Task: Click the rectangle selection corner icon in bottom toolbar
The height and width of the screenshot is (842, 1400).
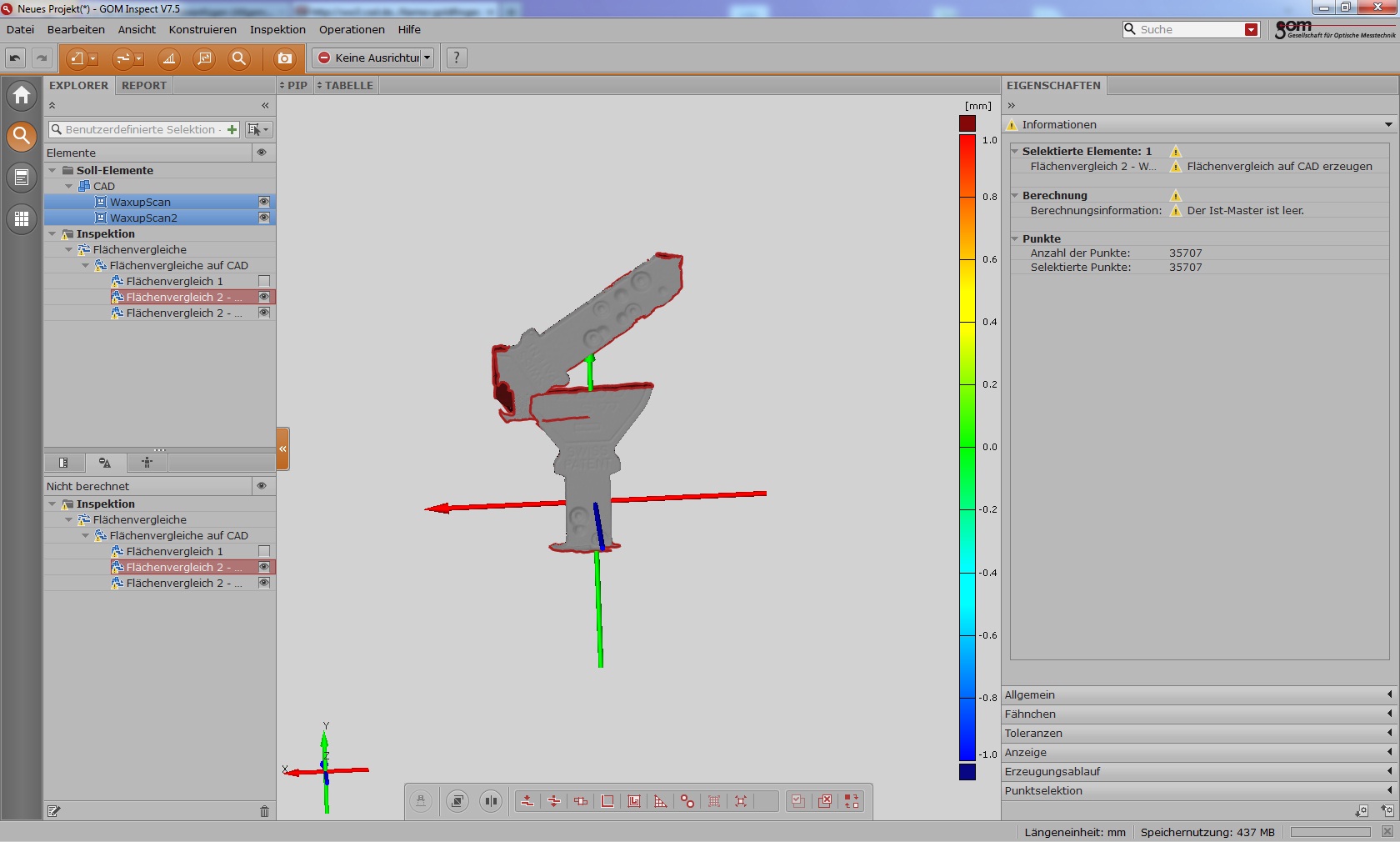Action: coord(607,801)
